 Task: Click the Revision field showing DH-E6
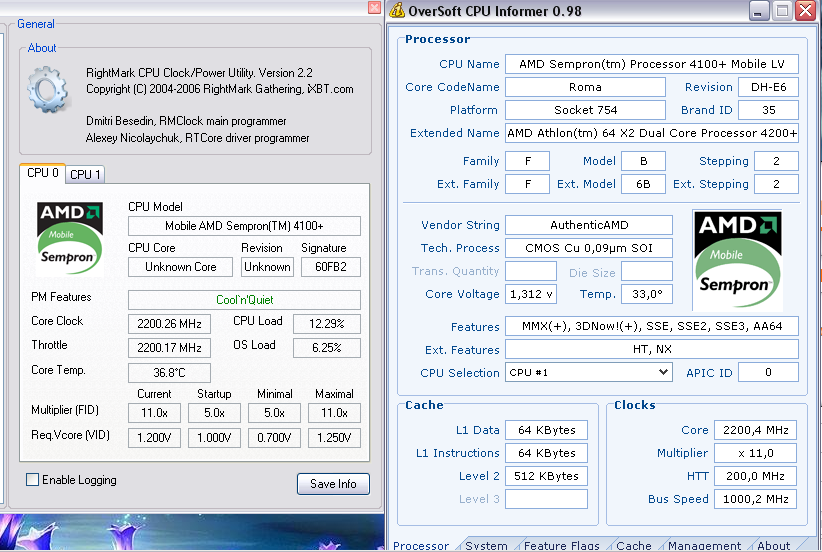coord(768,87)
